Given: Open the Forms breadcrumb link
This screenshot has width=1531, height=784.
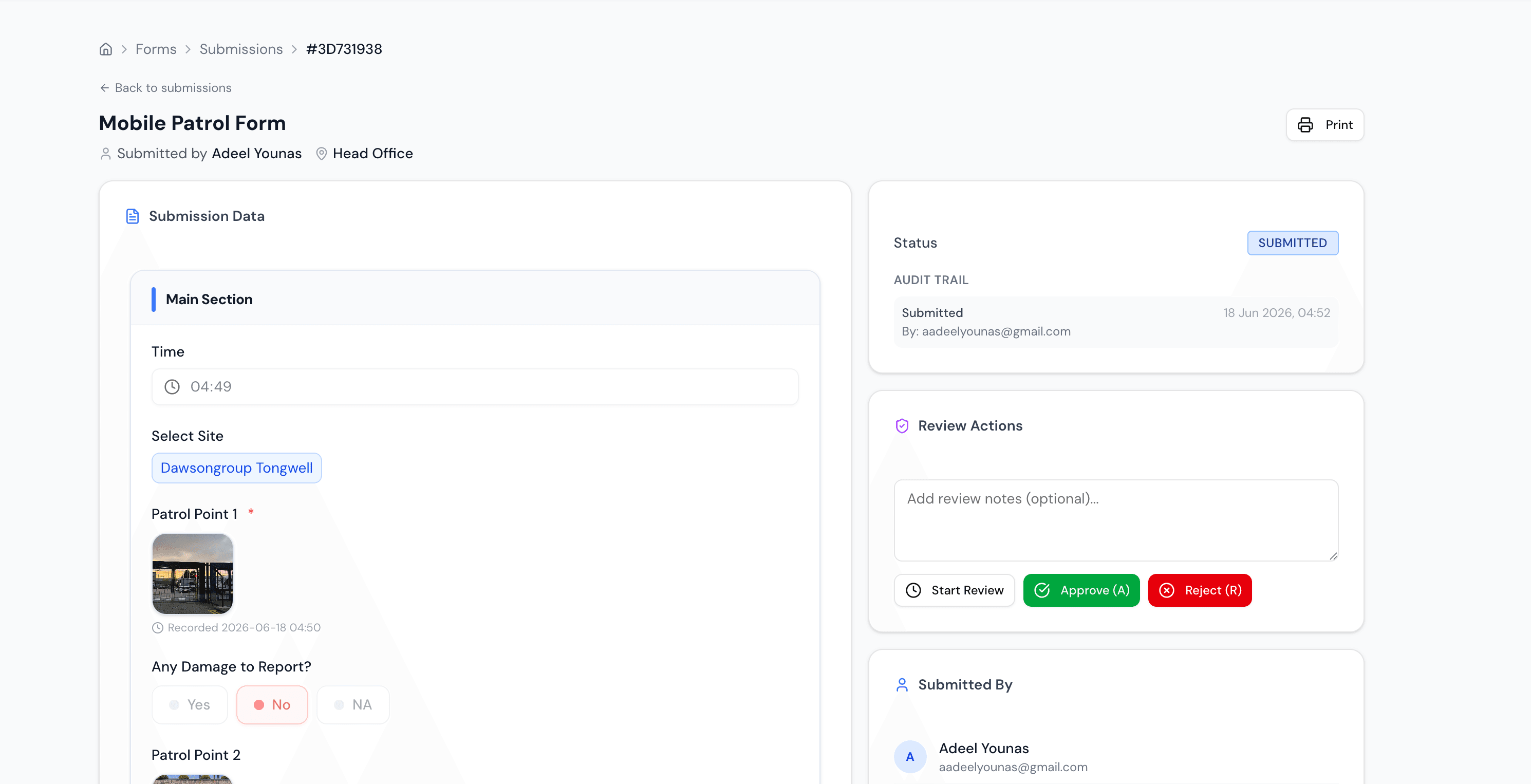Looking at the screenshot, I should (156, 49).
